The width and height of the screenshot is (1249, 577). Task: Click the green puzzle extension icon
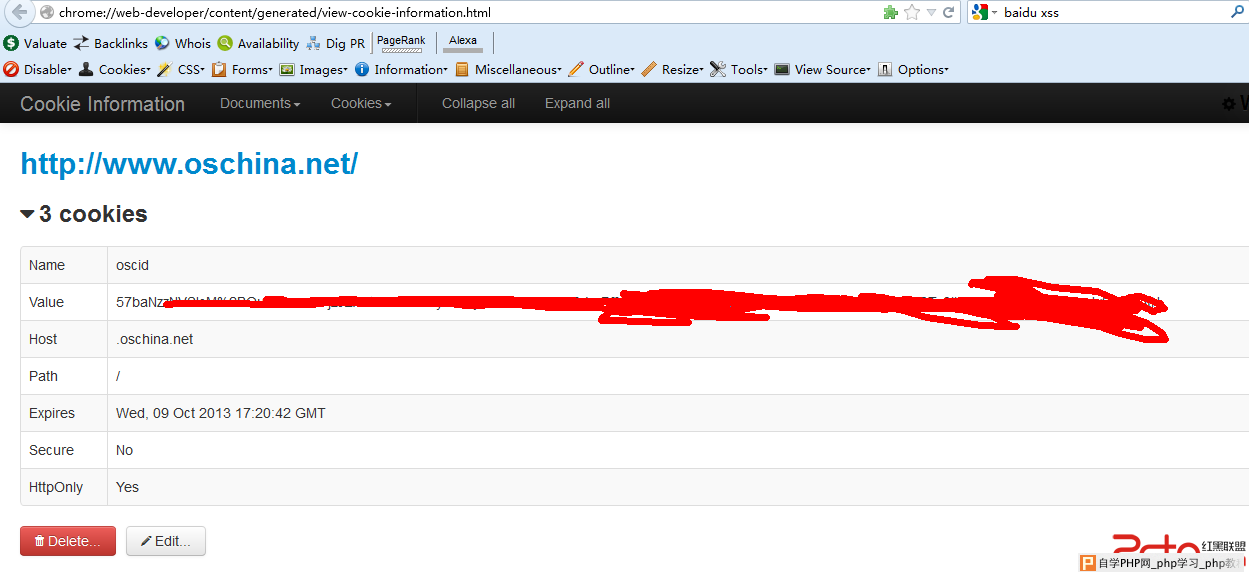(891, 13)
